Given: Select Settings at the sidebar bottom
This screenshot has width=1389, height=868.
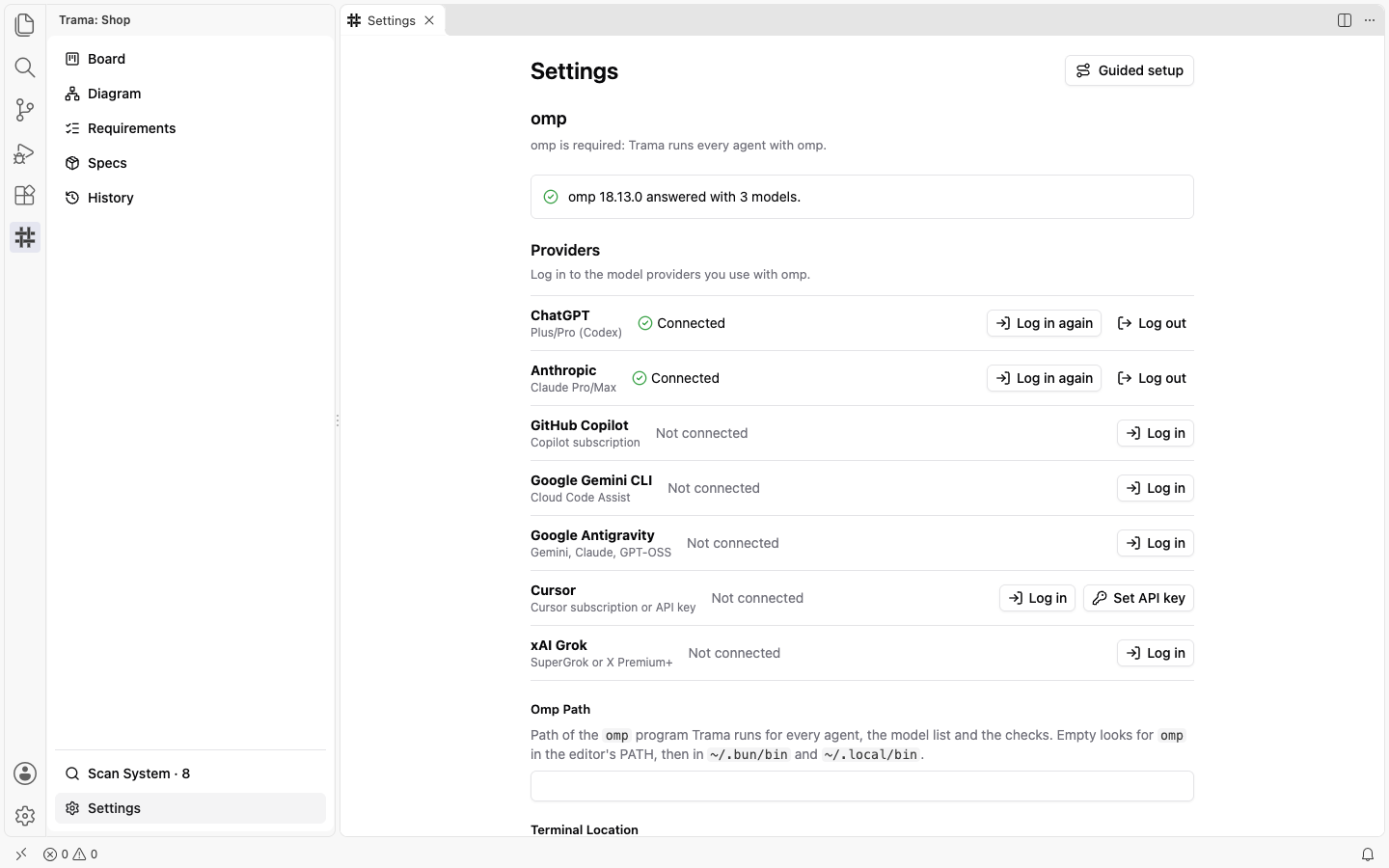Looking at the screenshot, I should click(190, 808).
